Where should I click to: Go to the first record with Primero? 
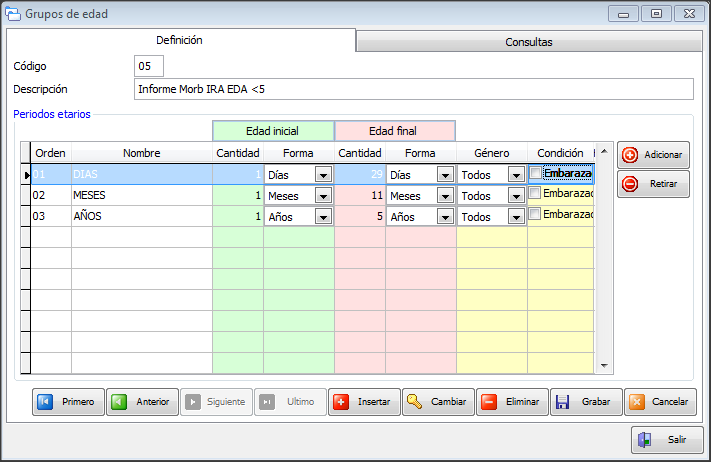68,402
